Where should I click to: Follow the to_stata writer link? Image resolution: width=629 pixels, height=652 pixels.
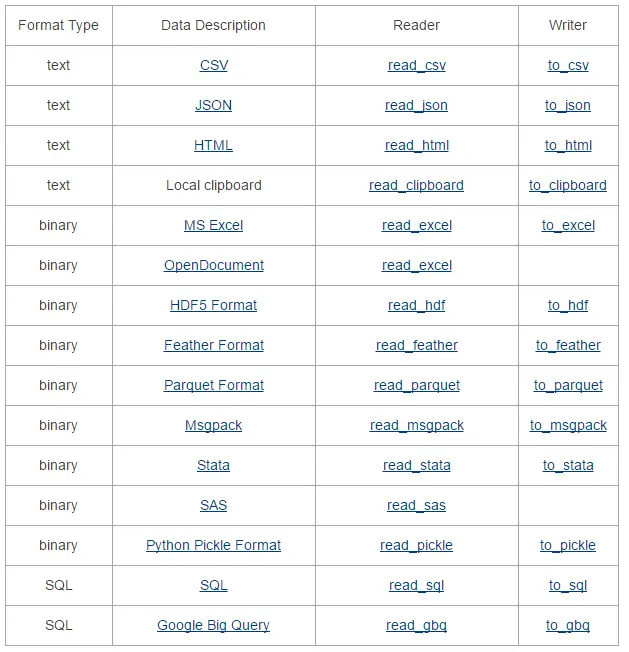click(568, 465)
